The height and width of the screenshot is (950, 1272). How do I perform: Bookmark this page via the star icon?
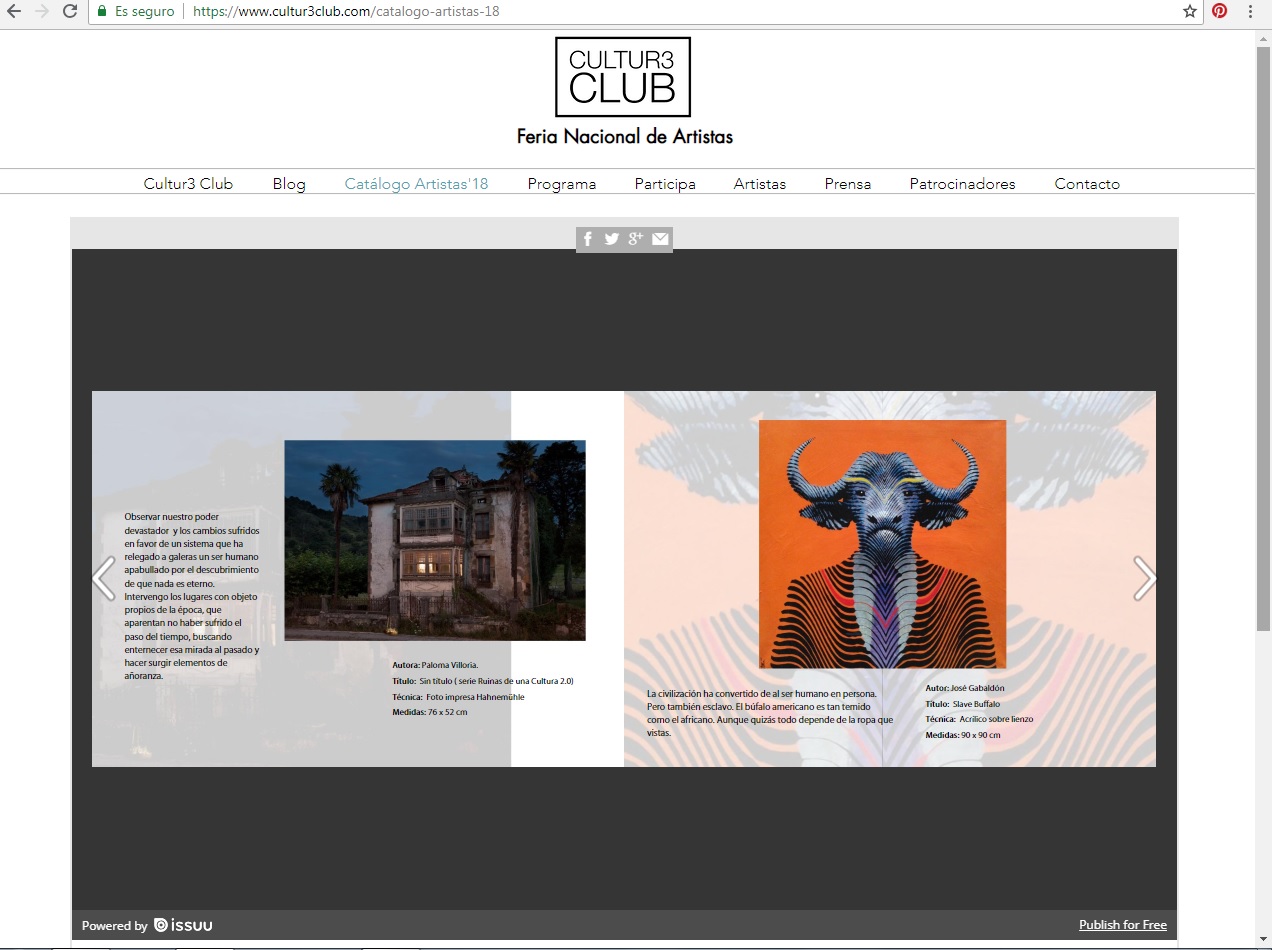point(1188,13)
